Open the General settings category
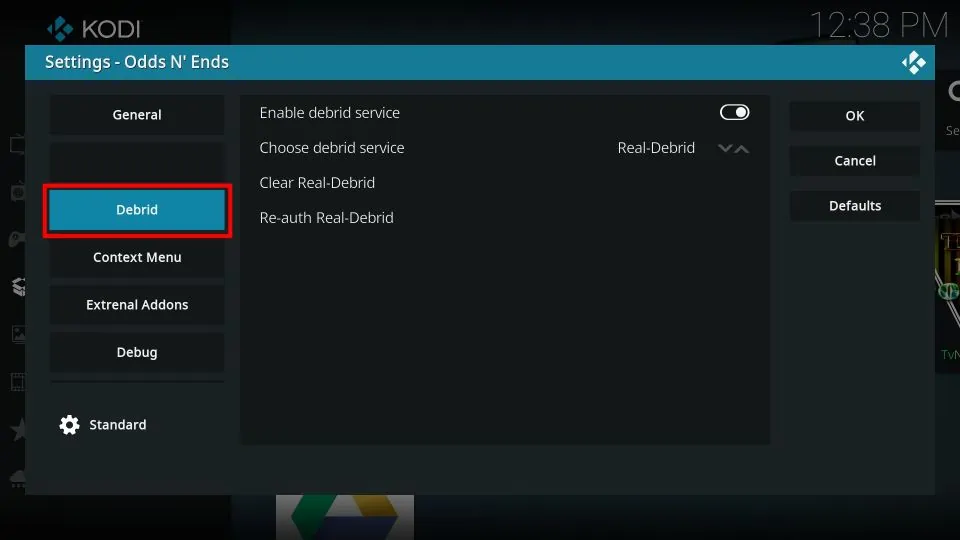 [137, 114]
